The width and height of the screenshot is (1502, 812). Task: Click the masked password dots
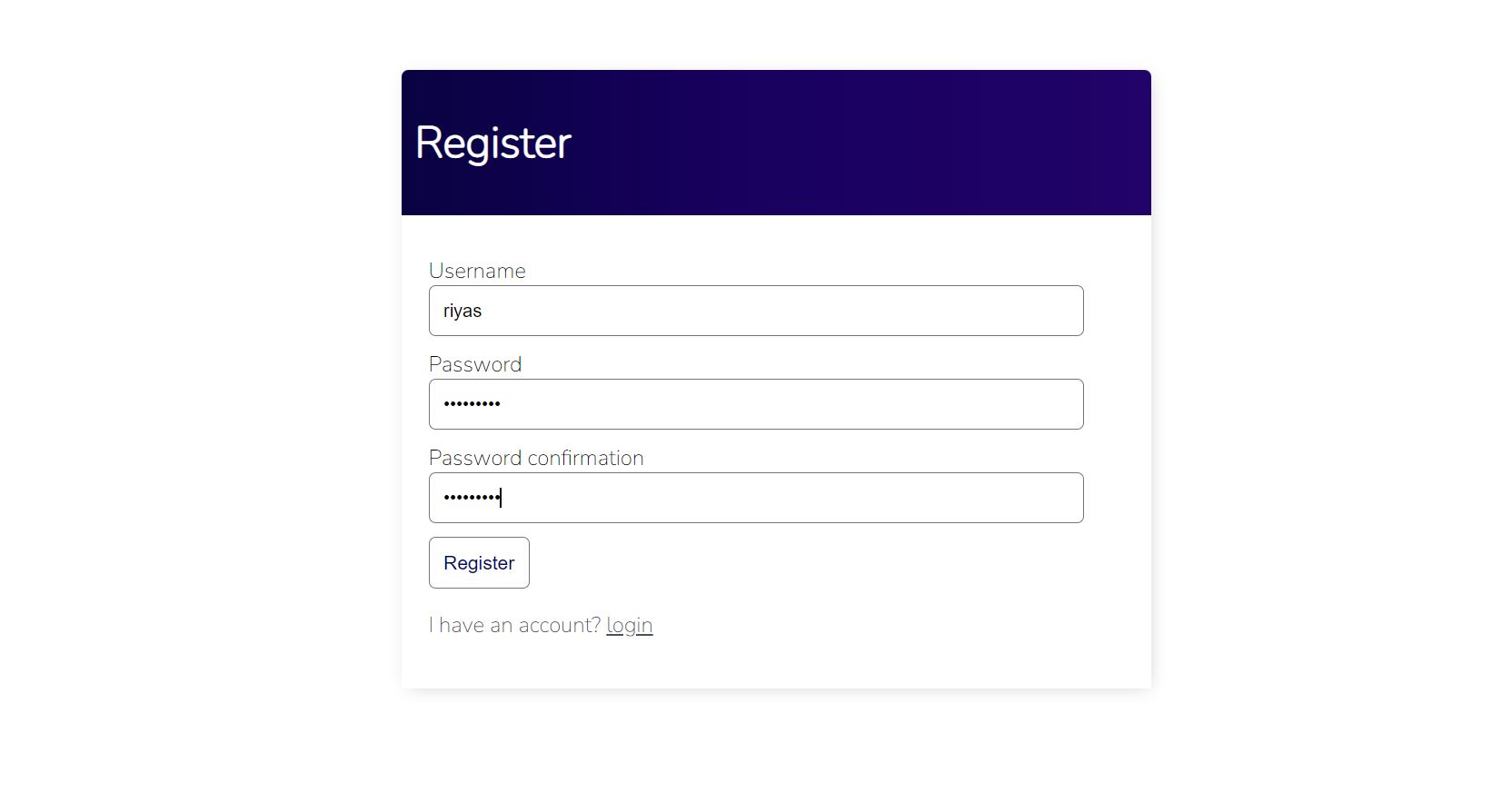pos(472,404)
